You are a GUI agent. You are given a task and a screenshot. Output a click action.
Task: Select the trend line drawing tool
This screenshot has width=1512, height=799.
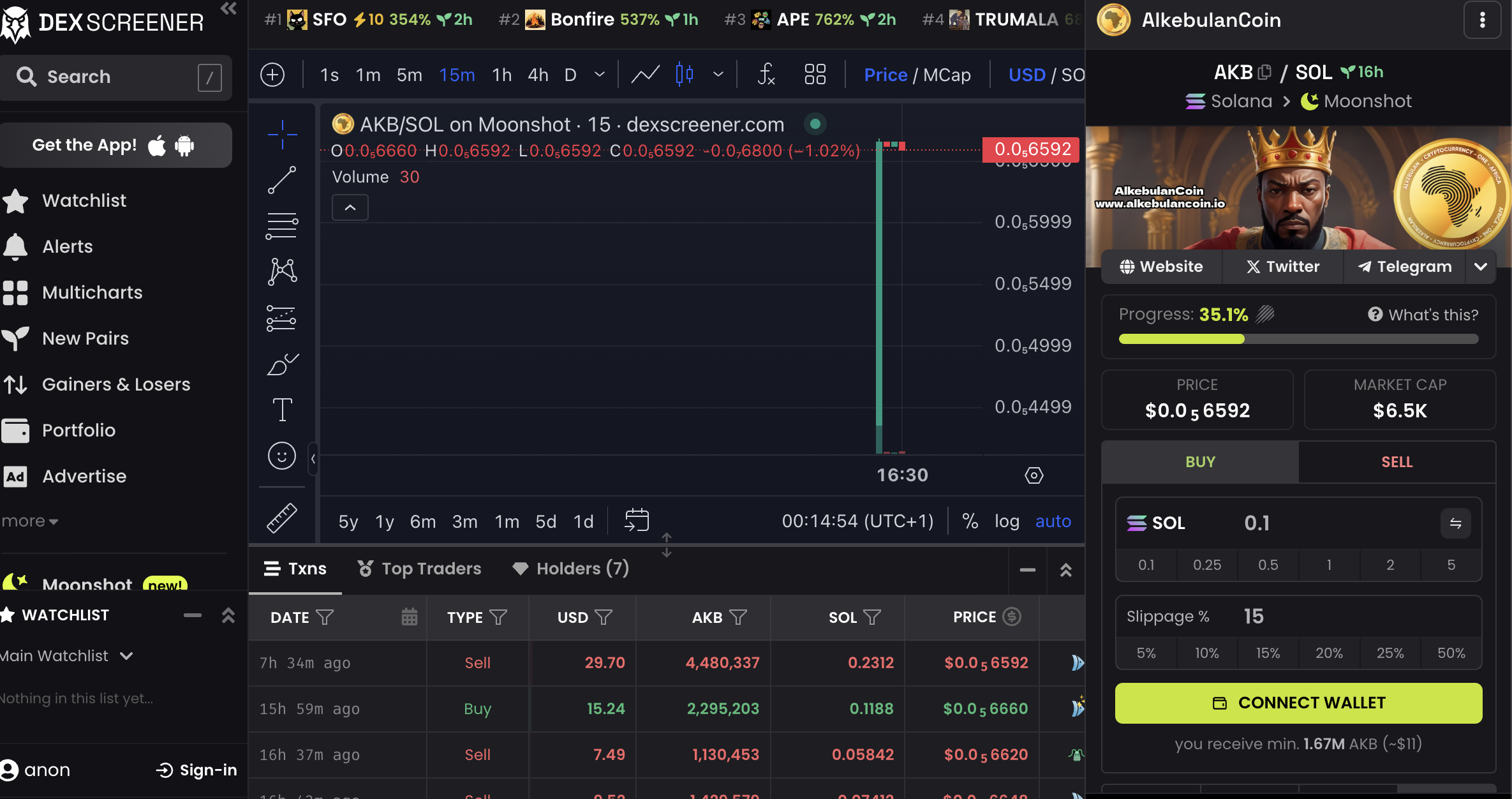(x=282, y=180)
